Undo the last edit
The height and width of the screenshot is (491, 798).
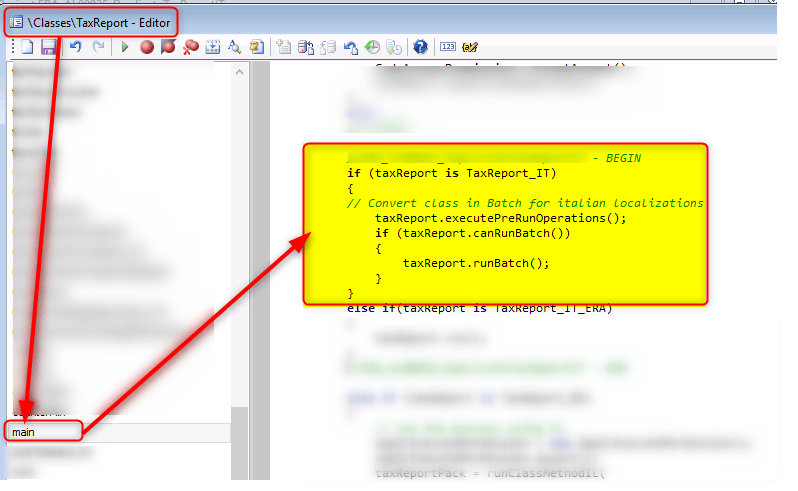tap(76, 47)
